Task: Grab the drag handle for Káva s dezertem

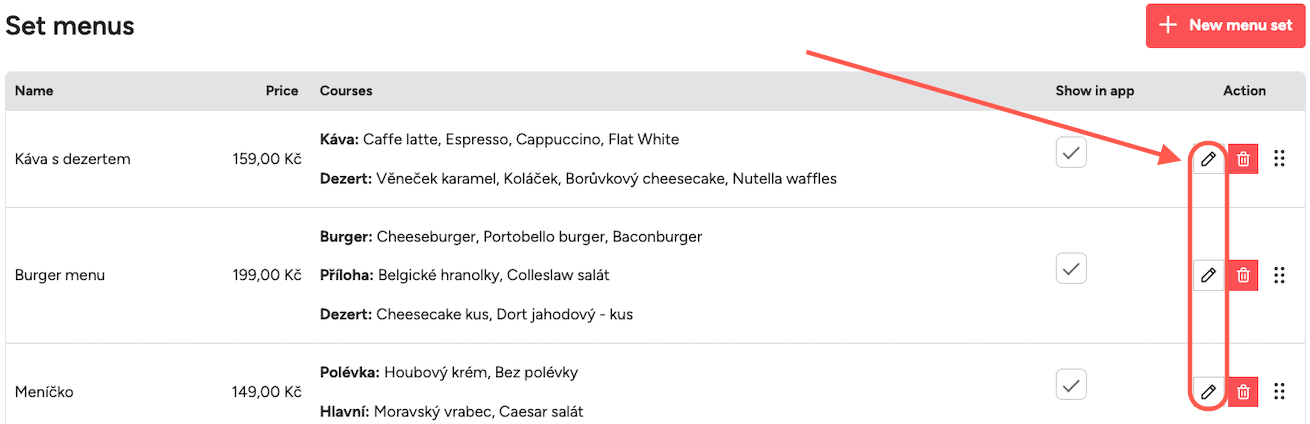Action: tap(1279, 158)
